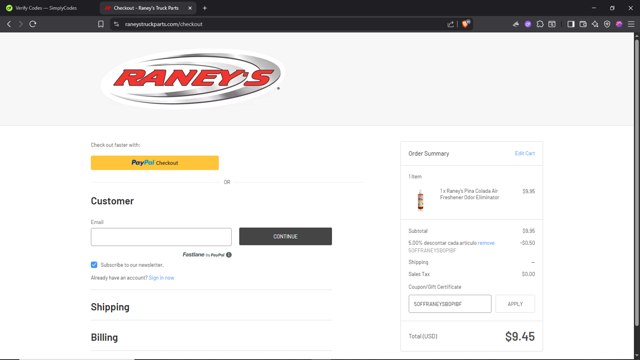Open the Brave Shields lion icon
640x360 pixels.
pyautogui.click(x=466, y=24)
